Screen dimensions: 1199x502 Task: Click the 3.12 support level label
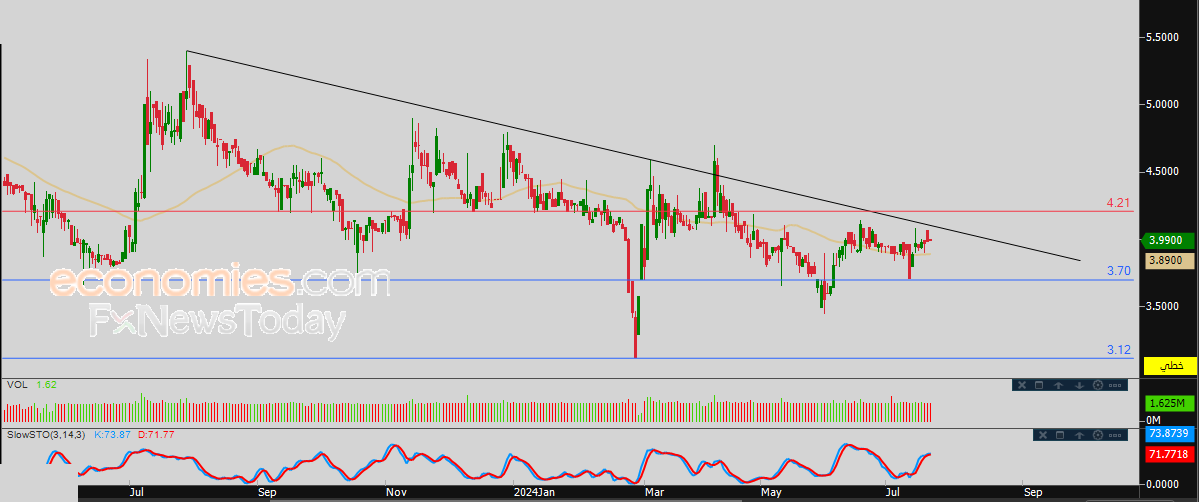tap(1119, 350)
